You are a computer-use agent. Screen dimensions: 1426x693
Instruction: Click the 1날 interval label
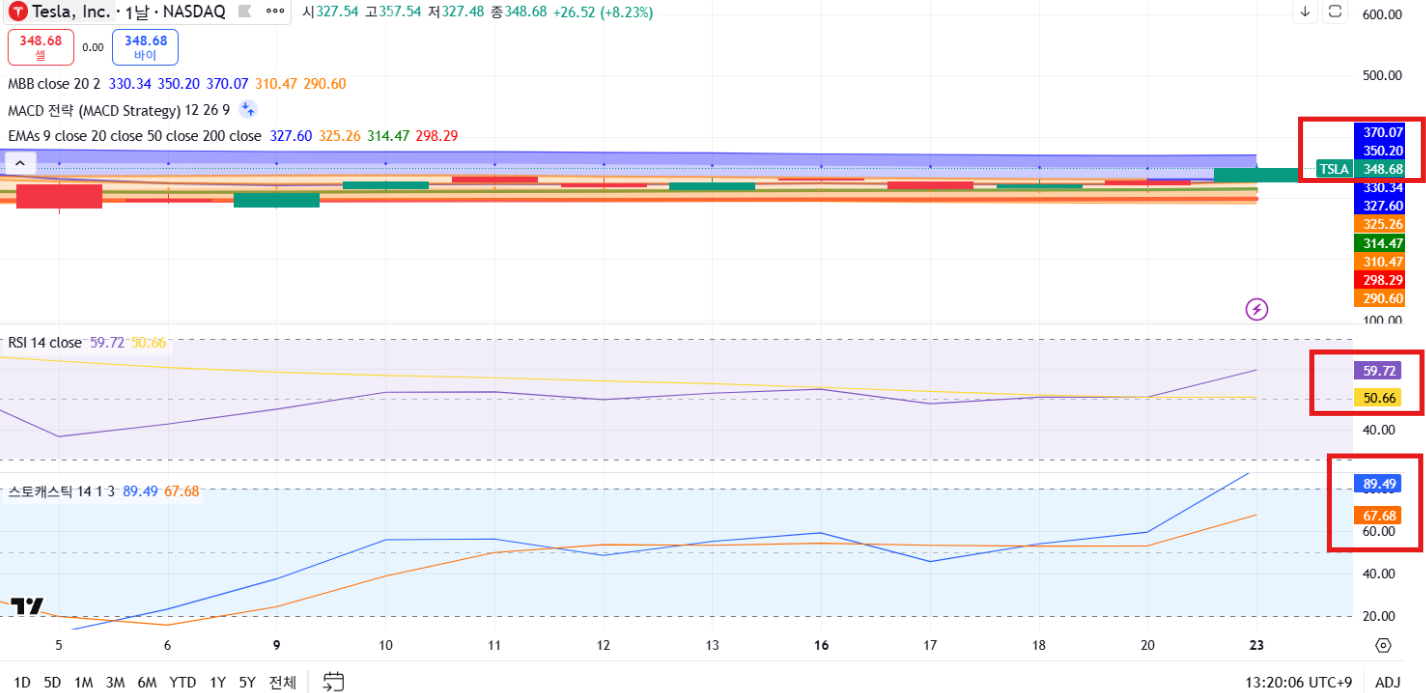tap(136, 12)
